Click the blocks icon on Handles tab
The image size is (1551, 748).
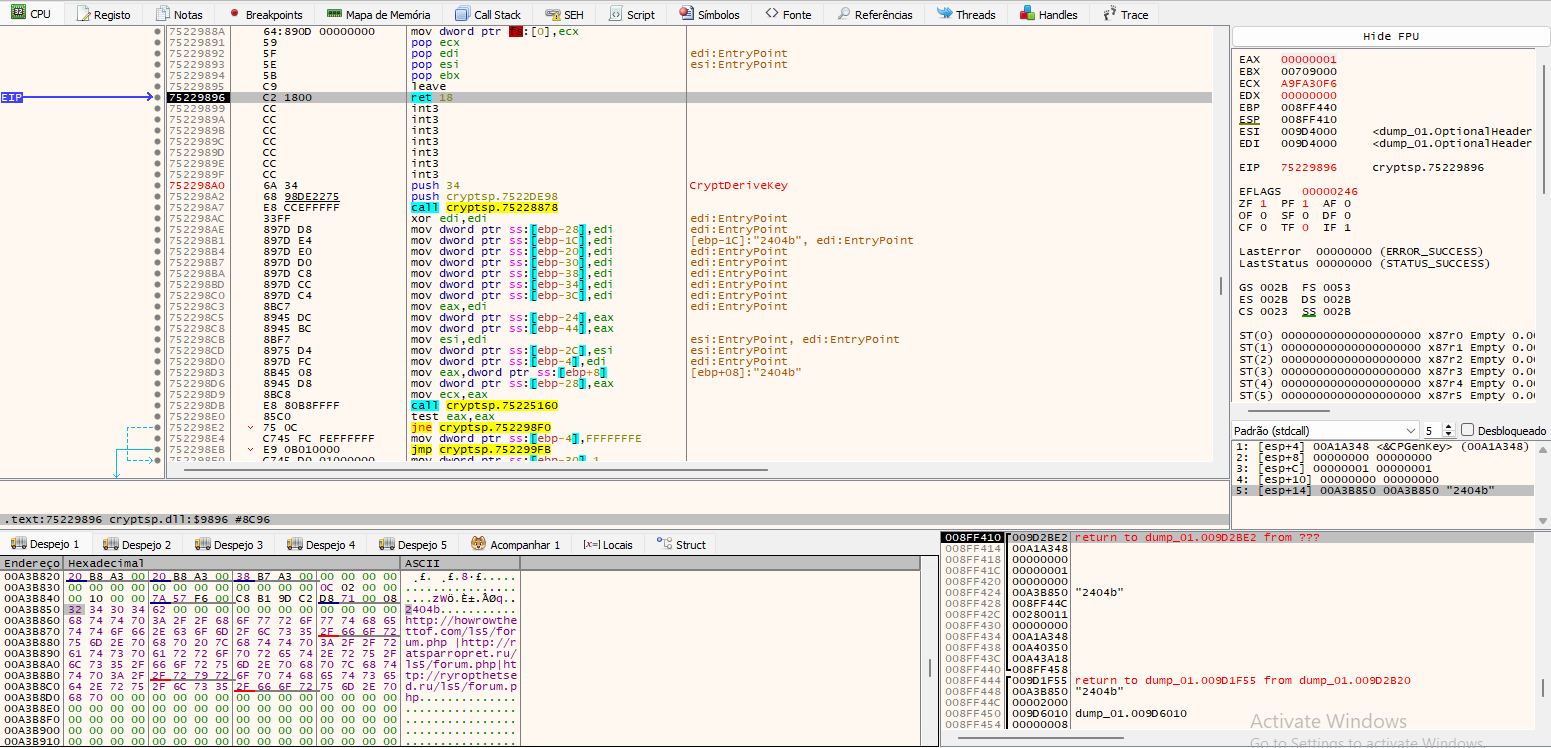pyautogui.click(x=1027, y=14)
